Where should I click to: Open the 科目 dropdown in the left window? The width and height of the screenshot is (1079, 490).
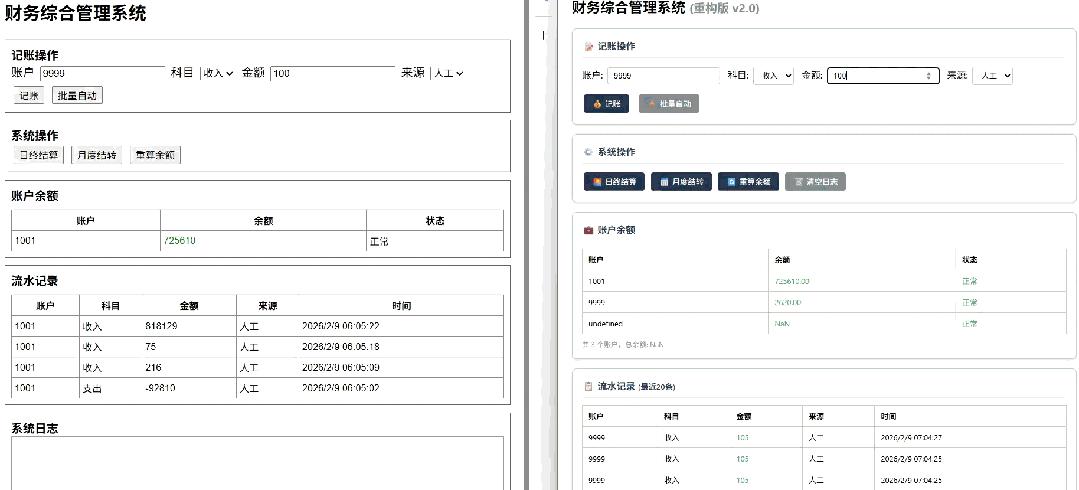[217, 73]
